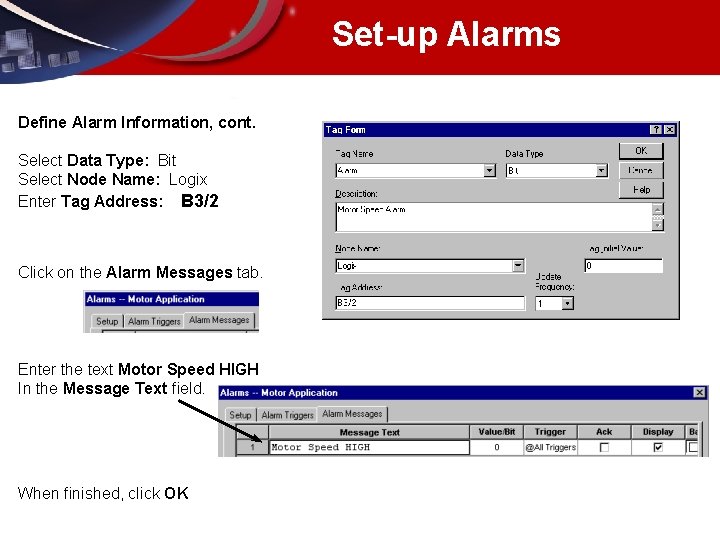Expand the Node Name dropdown
The width and height of the screenshot is (720, 540).
(518, 265)
